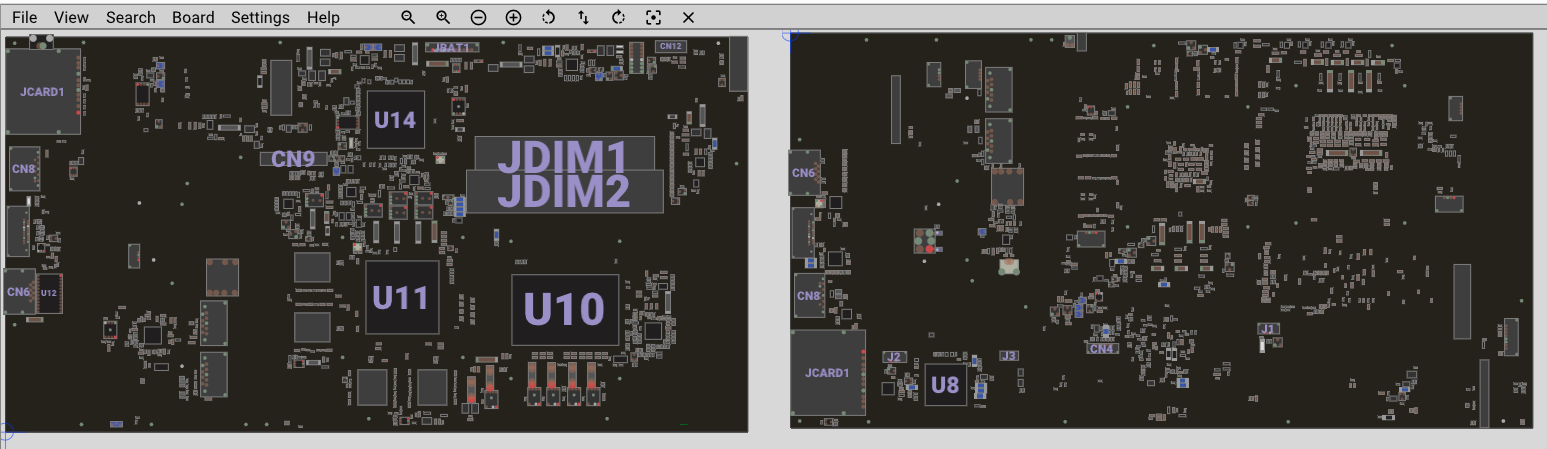Image resolution: width=1547 pixels, height=449 pixels.
Task: Open the Settings menu
Action: 260,18
